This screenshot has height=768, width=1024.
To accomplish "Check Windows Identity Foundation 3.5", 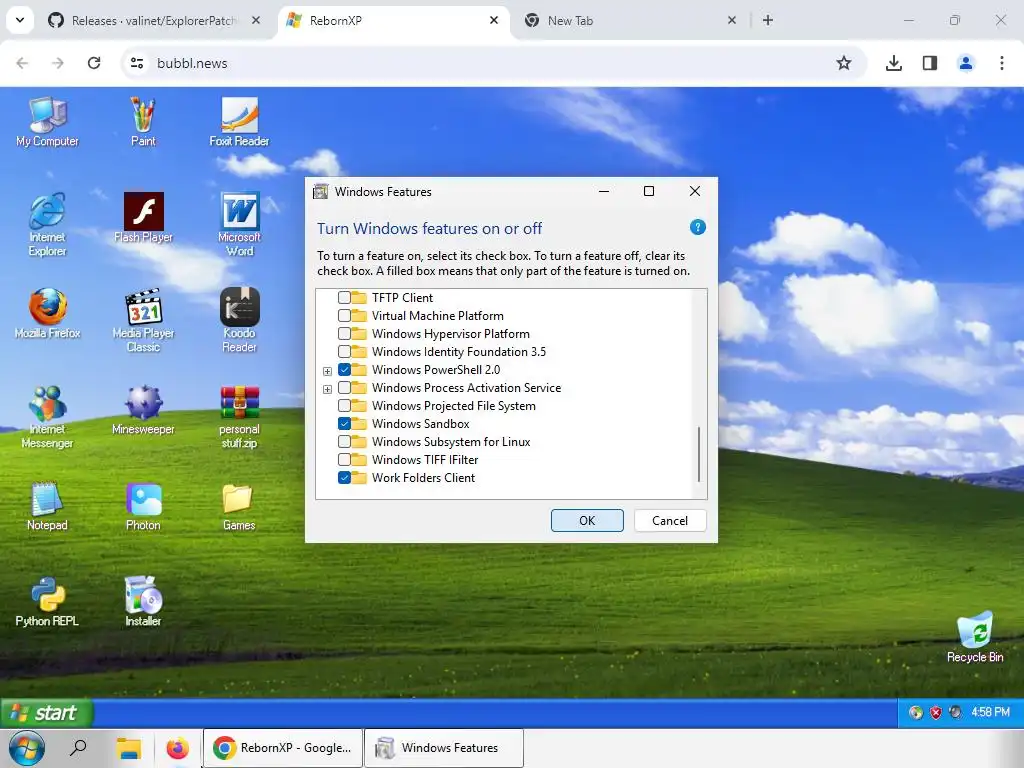I will [344, 351].
